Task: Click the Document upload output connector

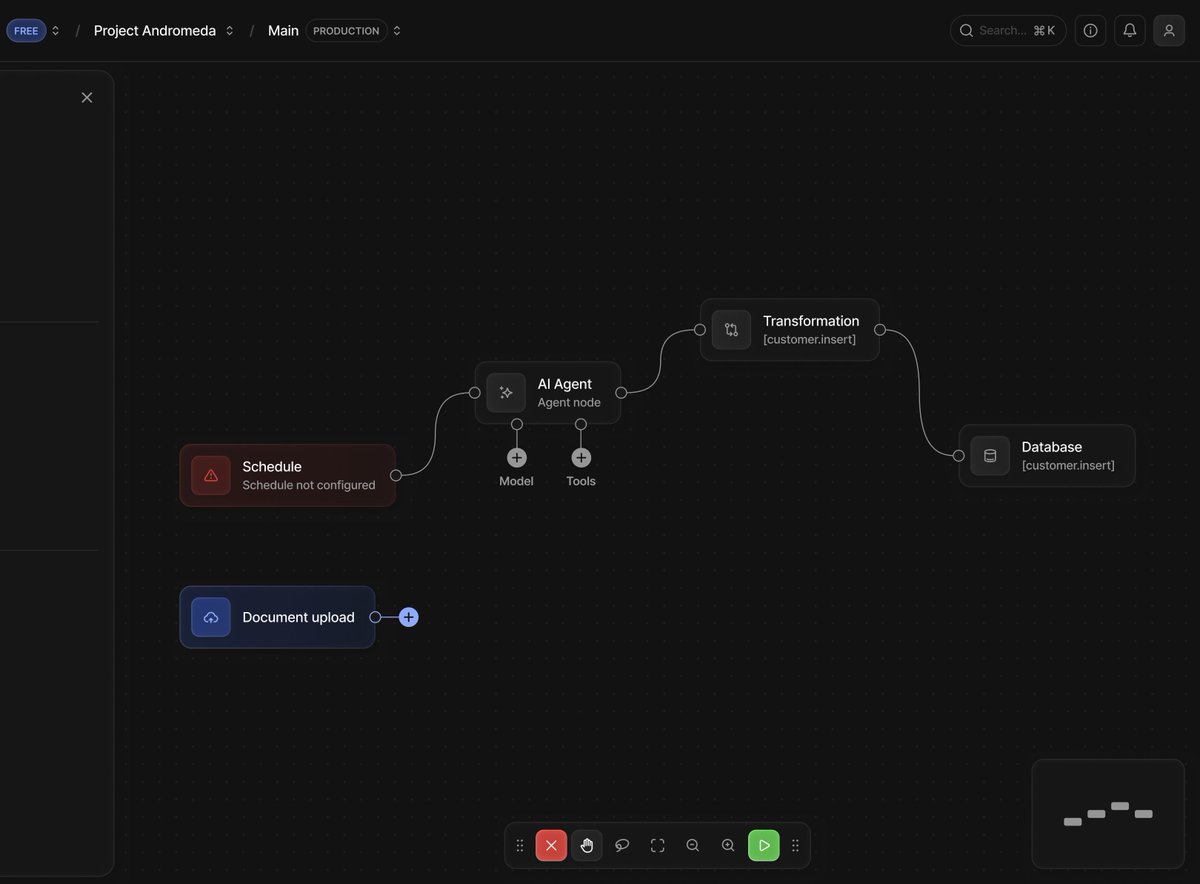Action: (375, 617)
